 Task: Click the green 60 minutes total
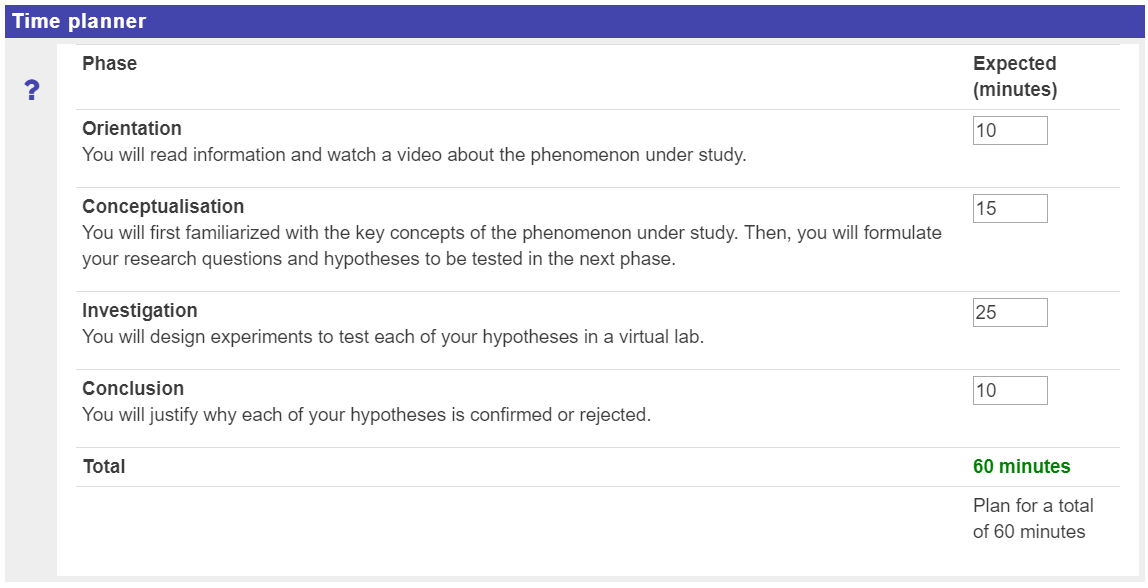[1021, 466]
